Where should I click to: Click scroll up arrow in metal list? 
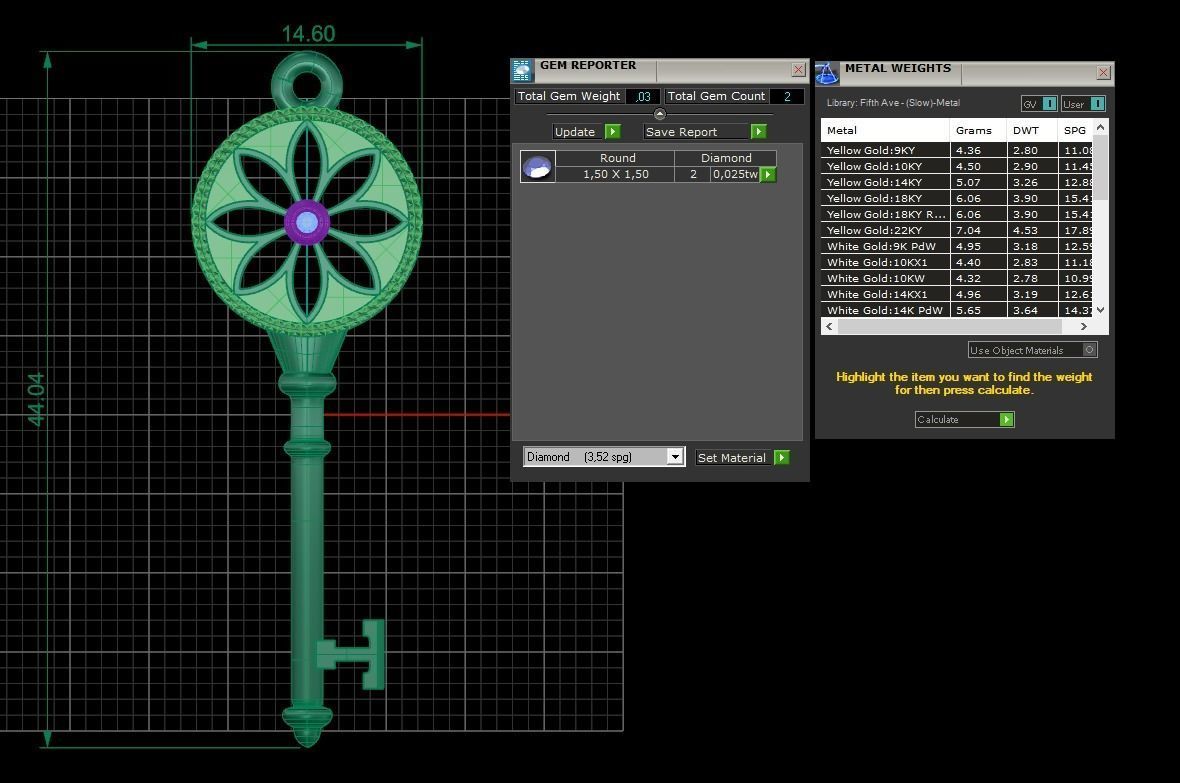[1100, 128]
